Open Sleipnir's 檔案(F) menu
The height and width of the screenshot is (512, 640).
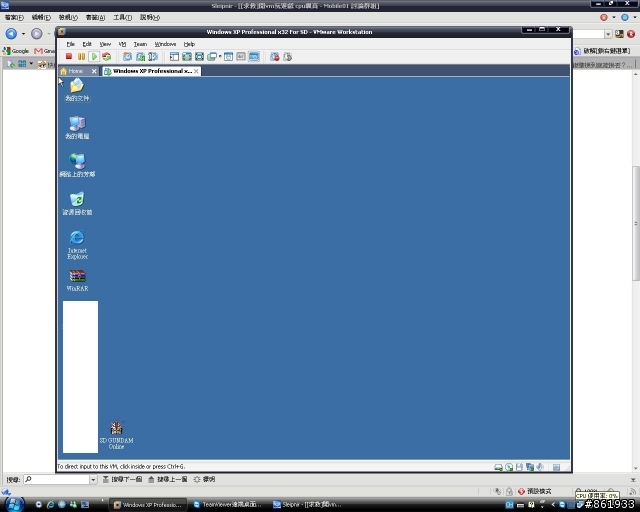[14, 17]
